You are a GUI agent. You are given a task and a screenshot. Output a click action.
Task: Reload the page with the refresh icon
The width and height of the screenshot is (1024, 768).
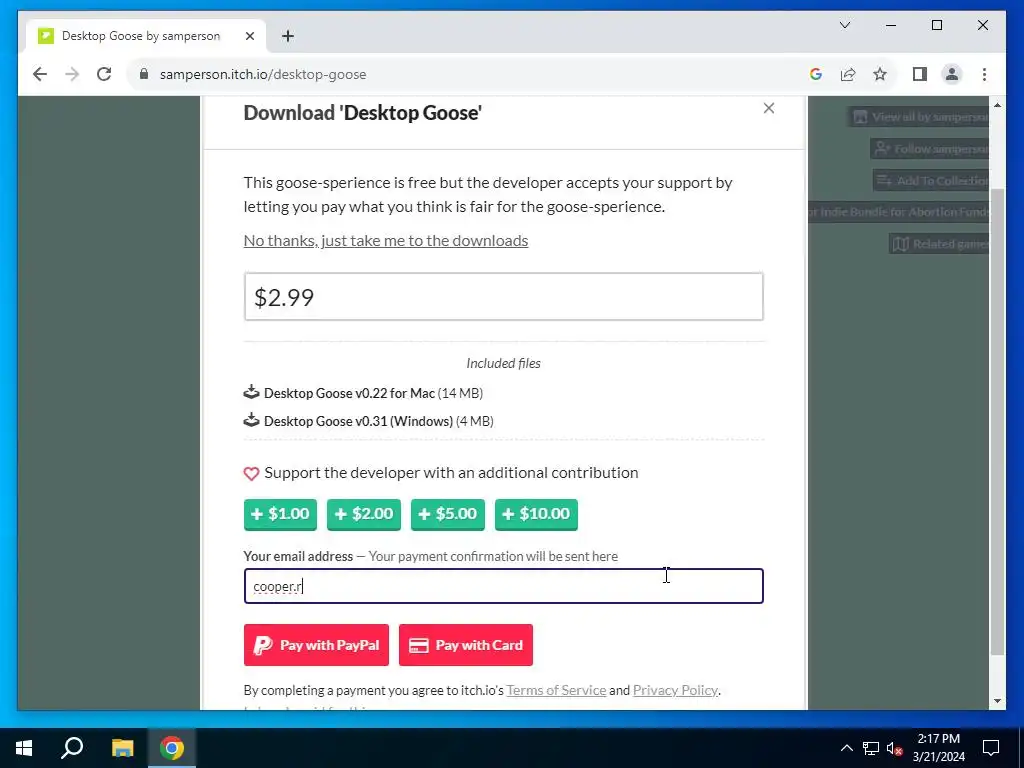104,74
